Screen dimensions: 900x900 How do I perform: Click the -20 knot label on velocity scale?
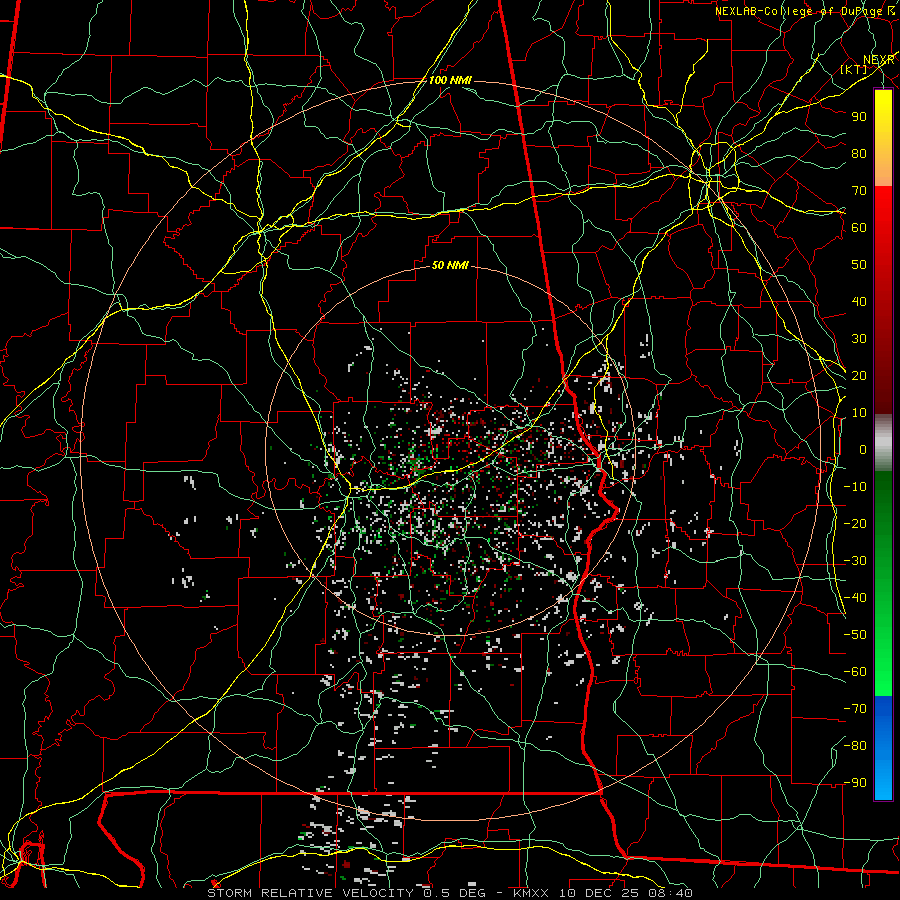tap(855, 524)
